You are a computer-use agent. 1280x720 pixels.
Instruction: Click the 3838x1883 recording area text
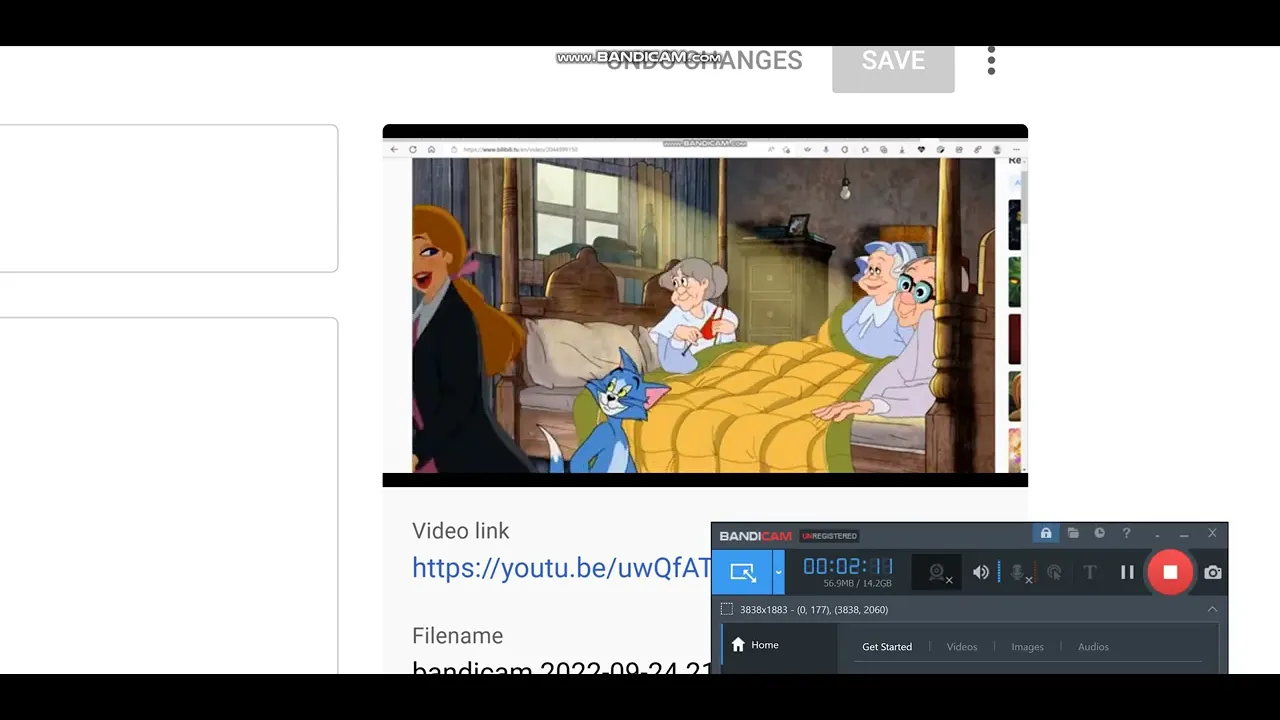814,609
